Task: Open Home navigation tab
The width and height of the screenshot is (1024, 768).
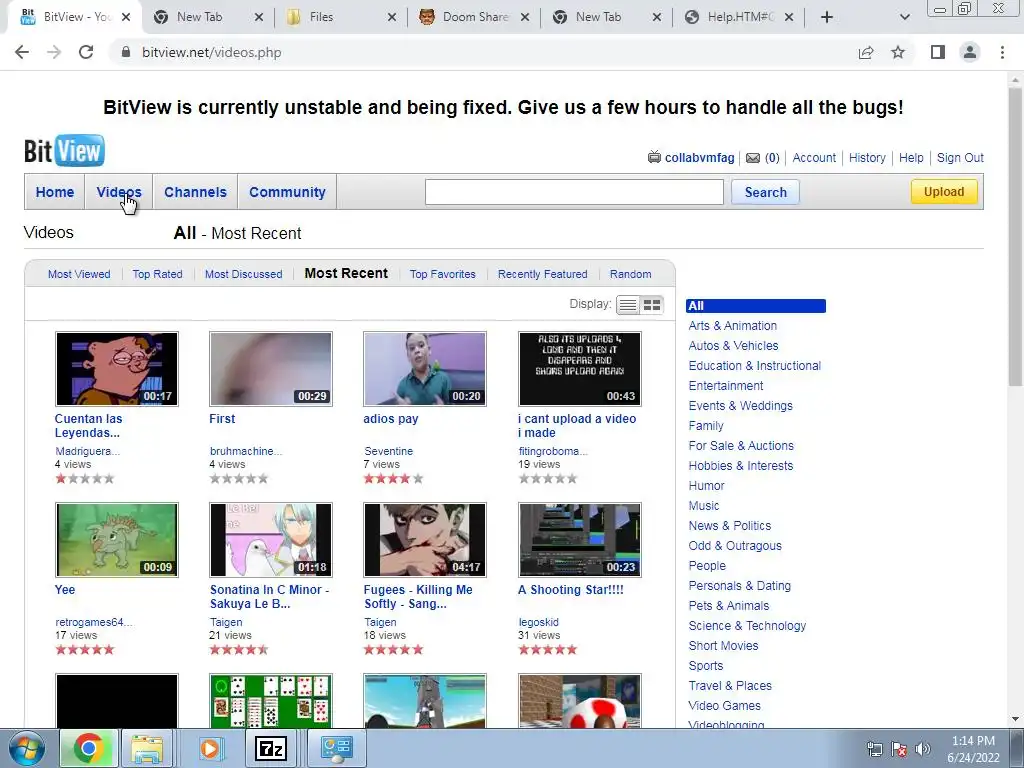Action: tap(55, 192)
